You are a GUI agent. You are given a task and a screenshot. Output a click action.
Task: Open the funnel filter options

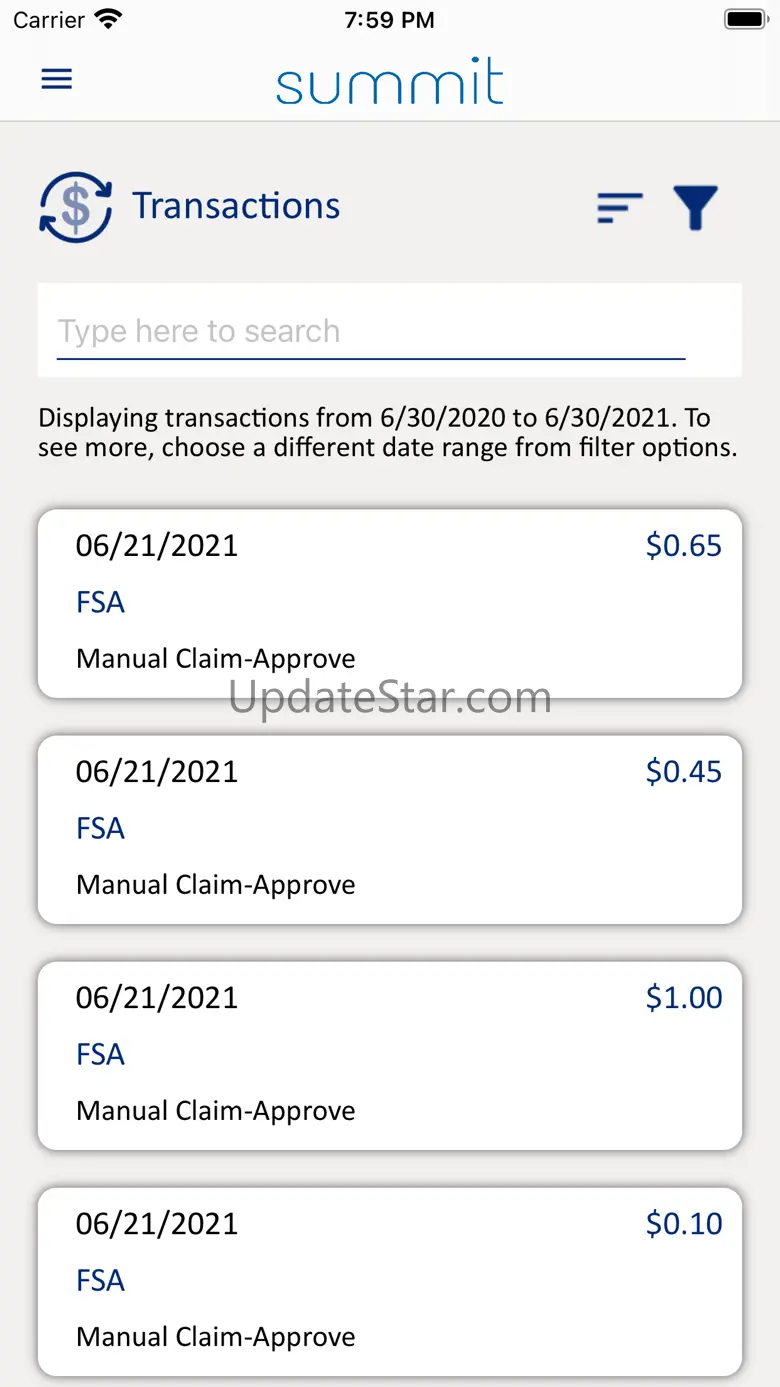click(696, 208)
